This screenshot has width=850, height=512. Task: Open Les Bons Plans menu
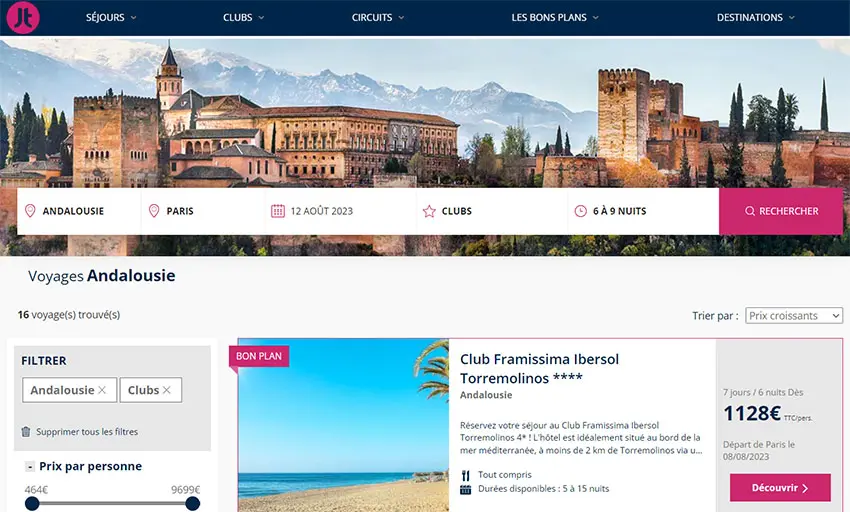(x=555, y=17)
